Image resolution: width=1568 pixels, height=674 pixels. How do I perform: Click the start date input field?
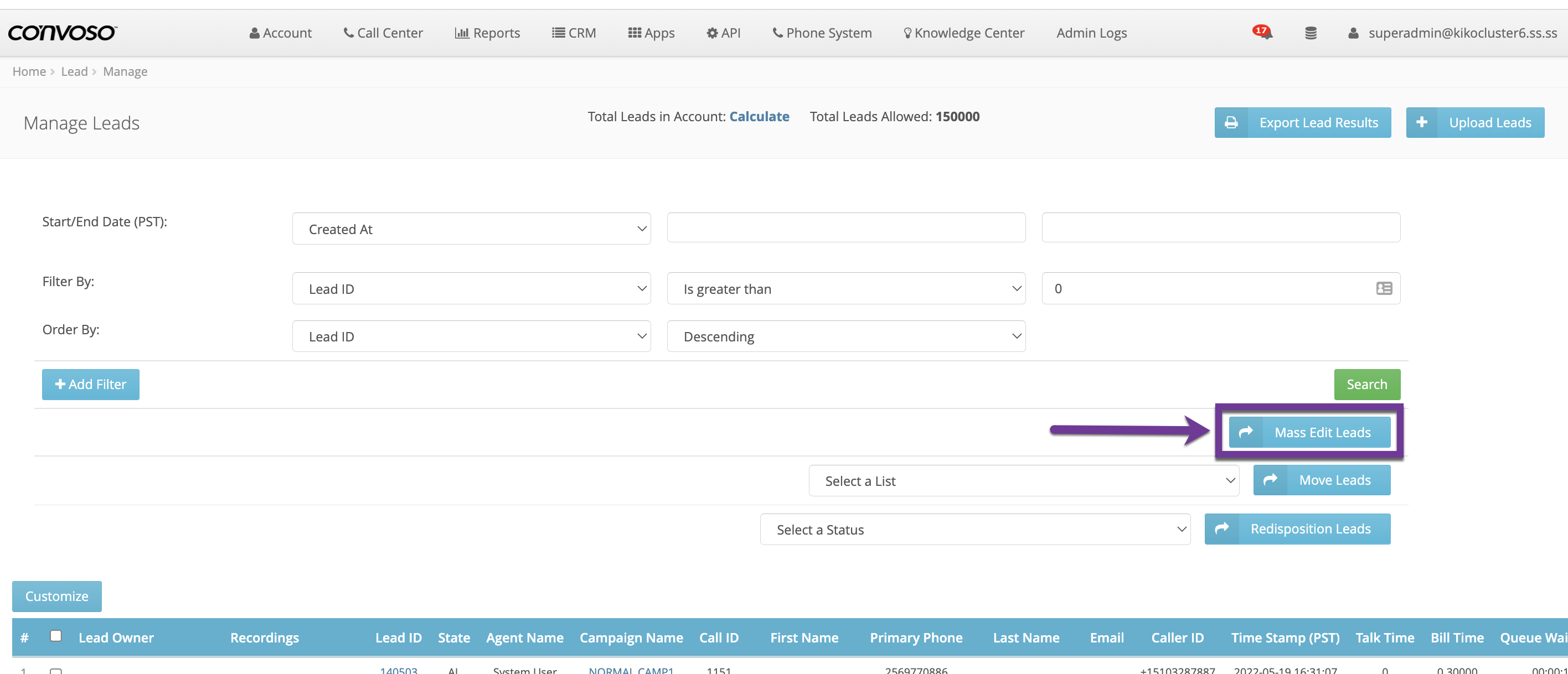tap(845, 228)
